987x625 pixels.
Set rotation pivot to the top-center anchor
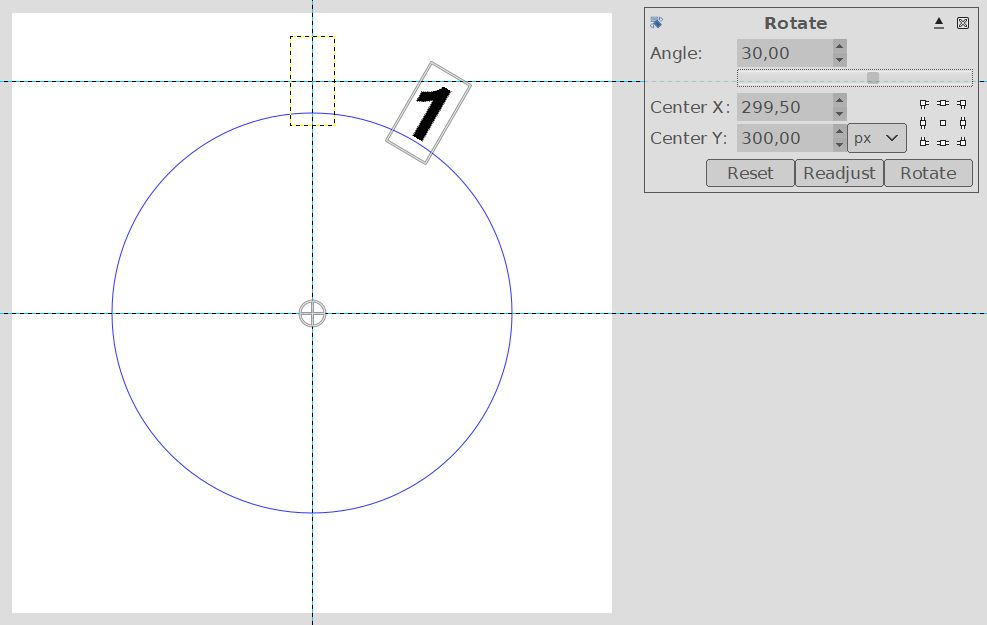(942, 103)
